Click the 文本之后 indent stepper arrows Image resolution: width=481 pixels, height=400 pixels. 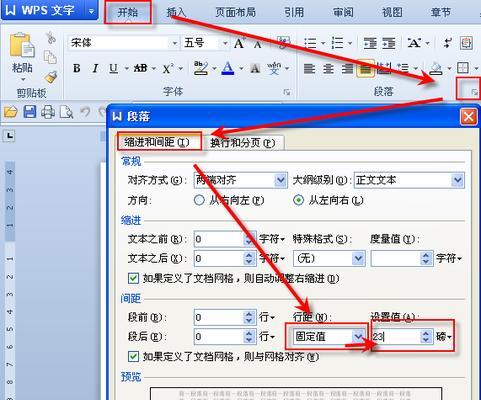point(249,258)
